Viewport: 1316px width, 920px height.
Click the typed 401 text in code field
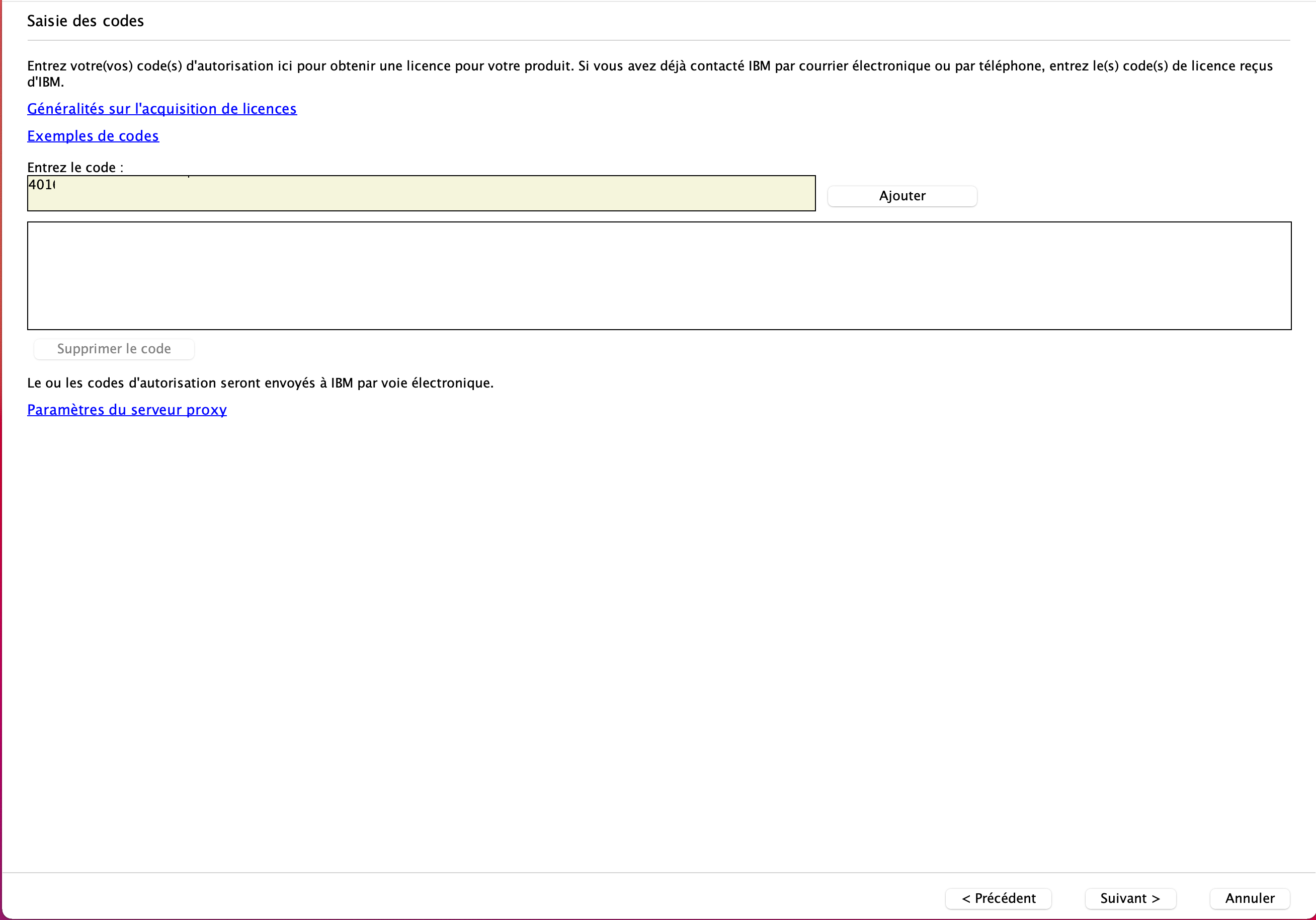[41, 185]
